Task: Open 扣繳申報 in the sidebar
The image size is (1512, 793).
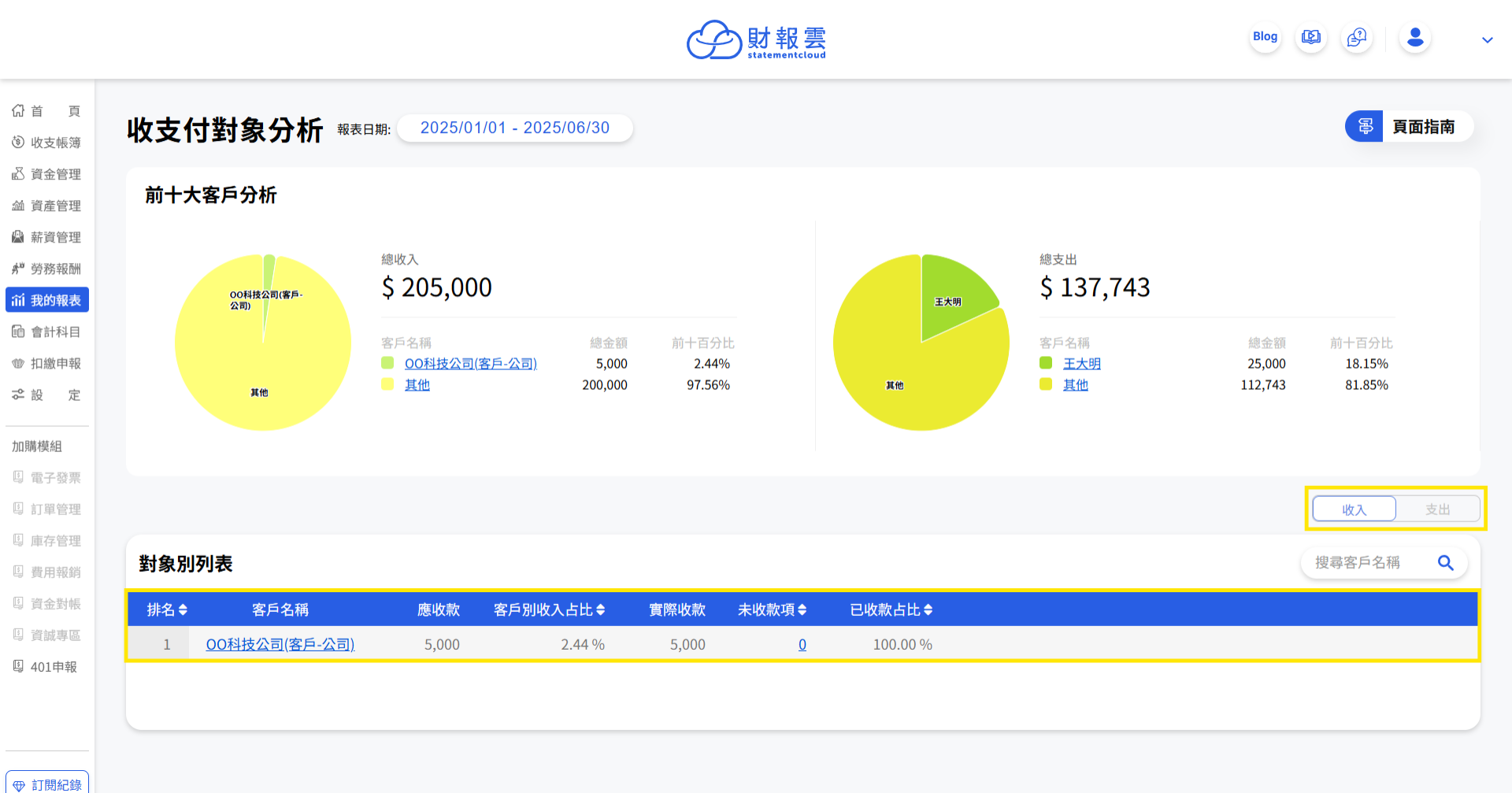Action: pos(46,363)
